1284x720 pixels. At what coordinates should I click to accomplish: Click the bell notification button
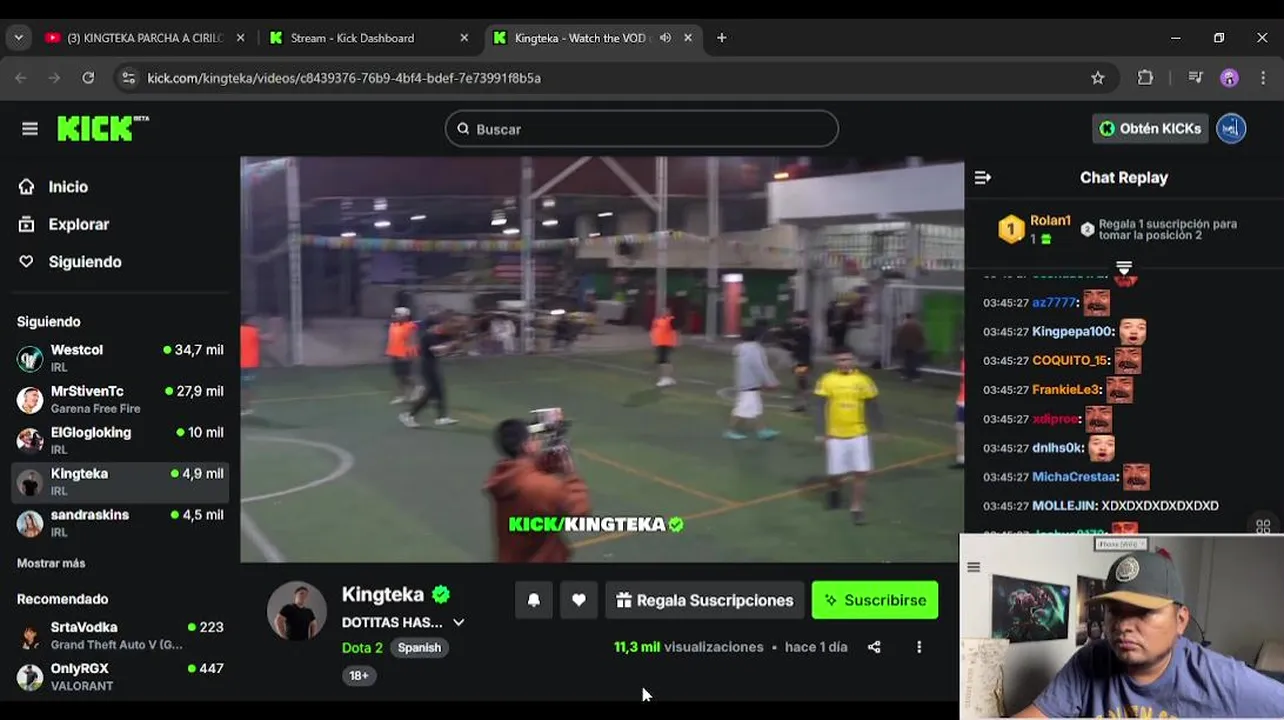coord(534,600)
